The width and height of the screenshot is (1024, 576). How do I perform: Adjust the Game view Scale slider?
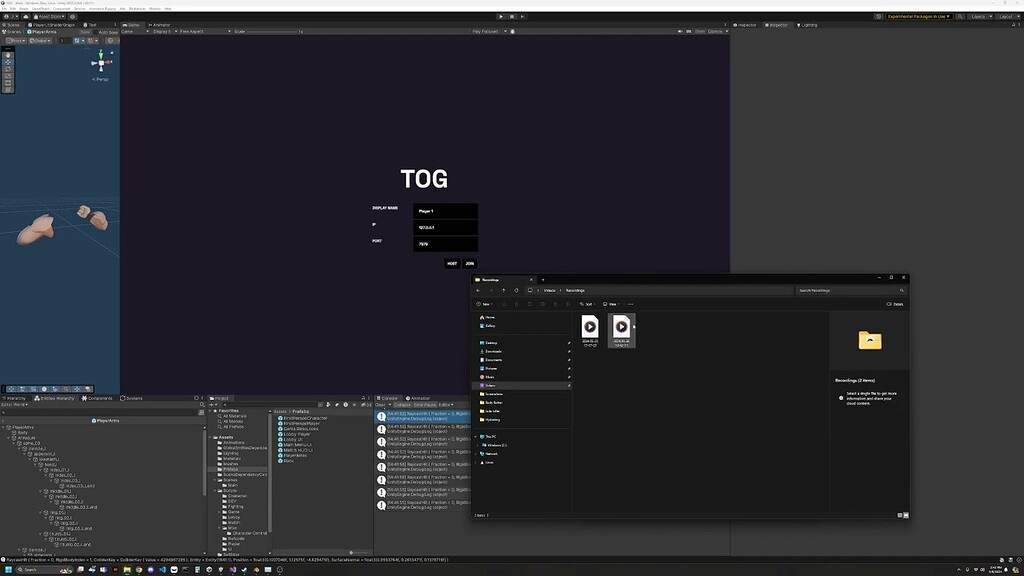[x=273, y=31]
